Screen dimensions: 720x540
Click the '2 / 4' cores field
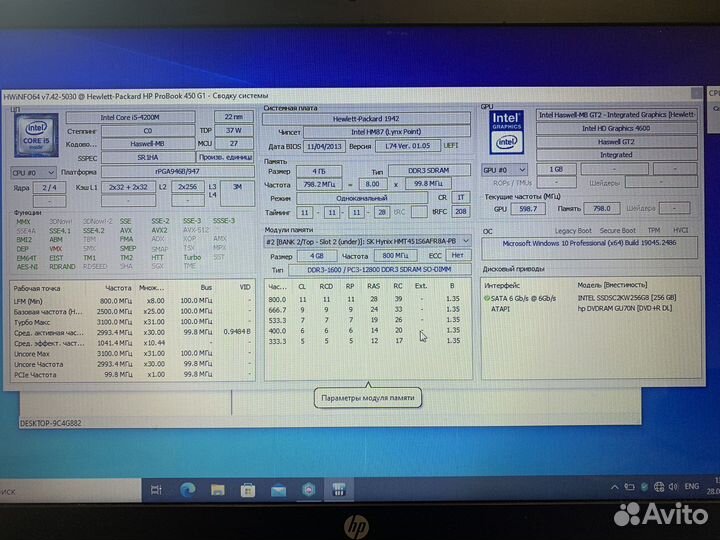tap(49, 187)
